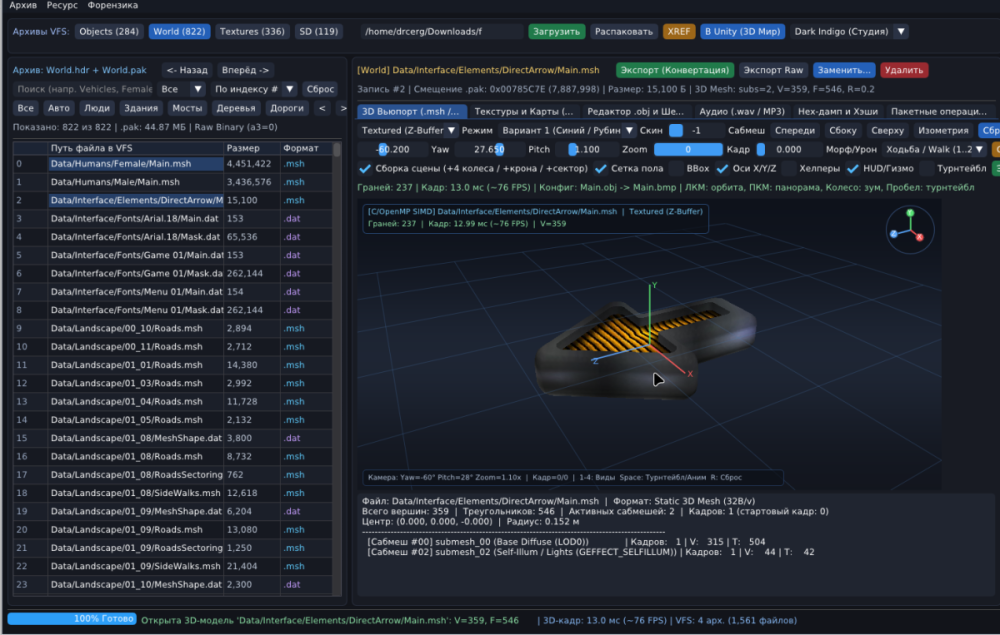
Task: Open the Textured (Z-Buffer) mode dropdown
Action: (408, 131)
